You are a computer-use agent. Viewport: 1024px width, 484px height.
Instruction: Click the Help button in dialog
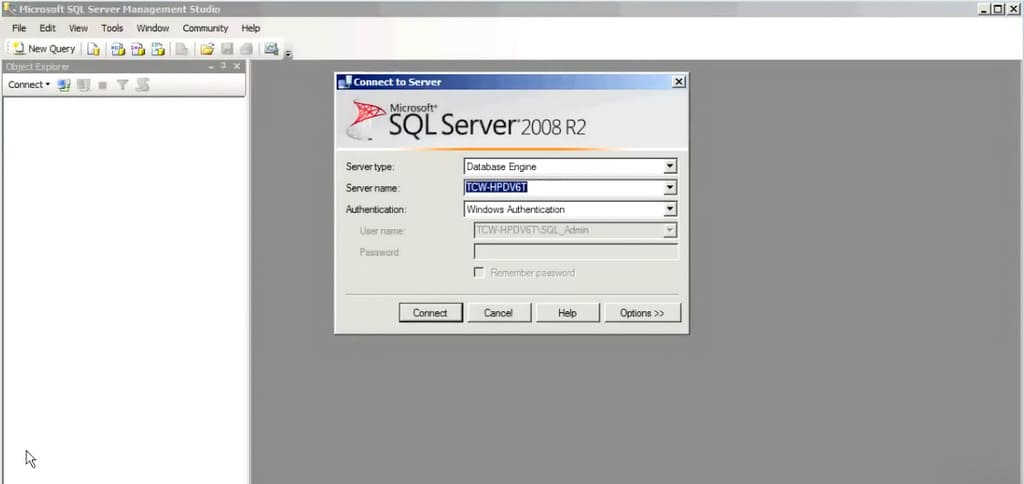pos(568,313)
